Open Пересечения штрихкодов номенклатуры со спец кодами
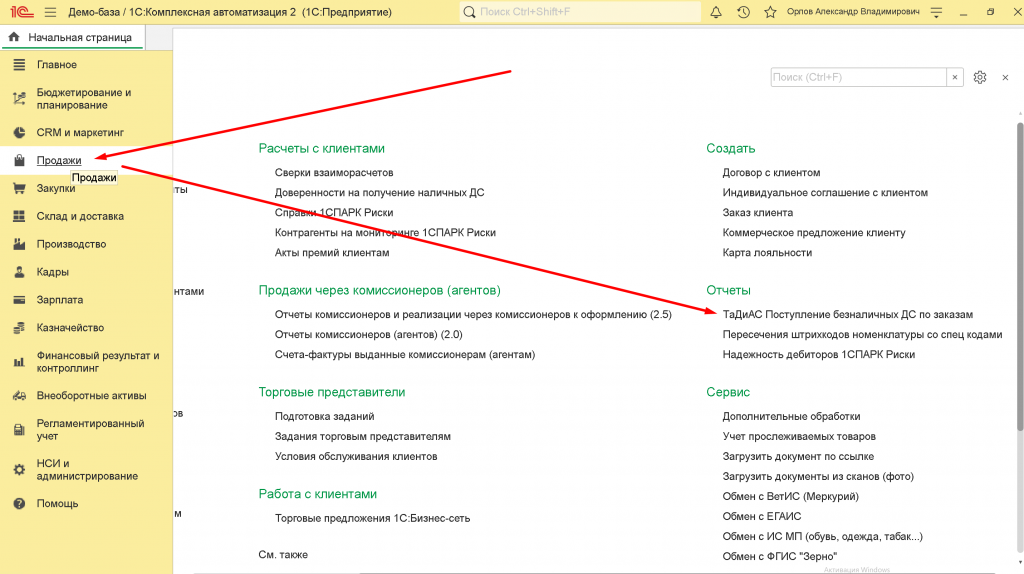The width and height of the screenshot is (1024, 574). [x=862, y=334]
